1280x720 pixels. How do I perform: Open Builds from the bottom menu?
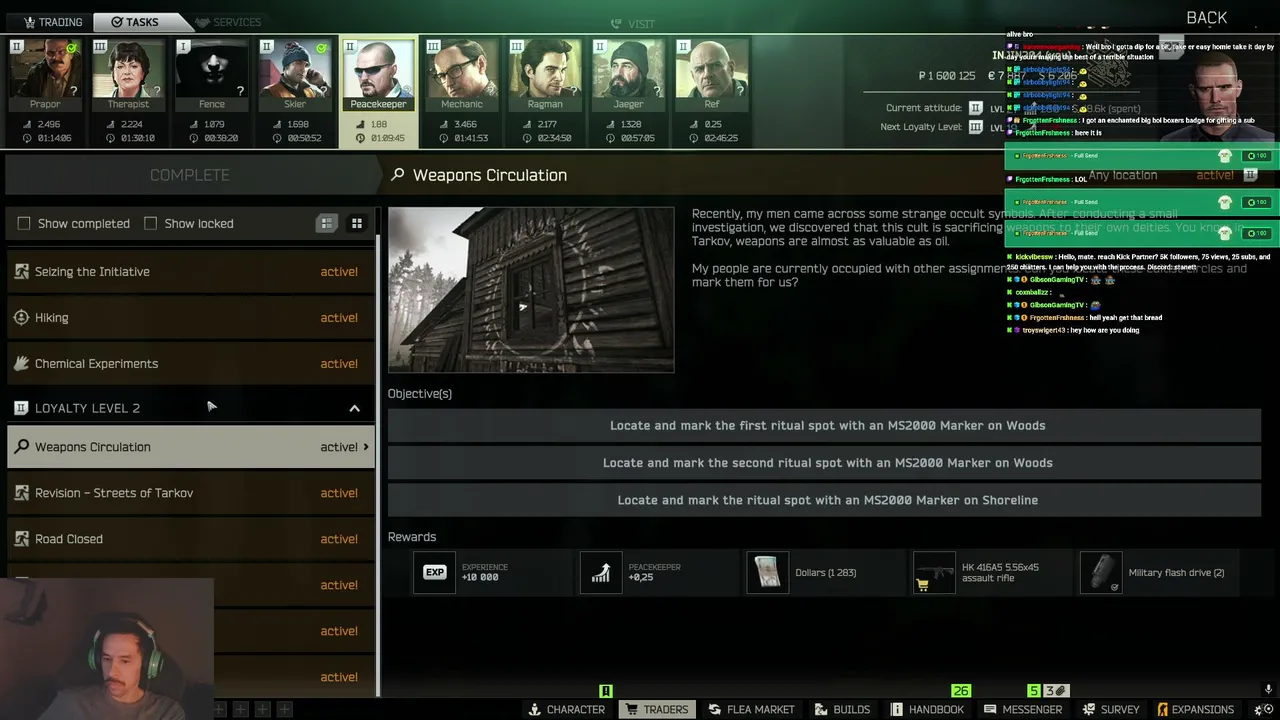point(843,709)
